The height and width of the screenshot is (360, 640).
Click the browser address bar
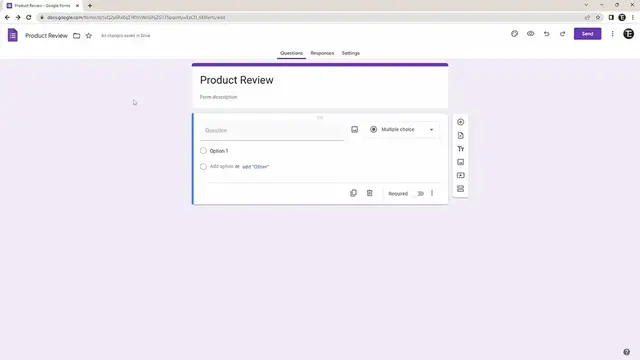(310, 18)
